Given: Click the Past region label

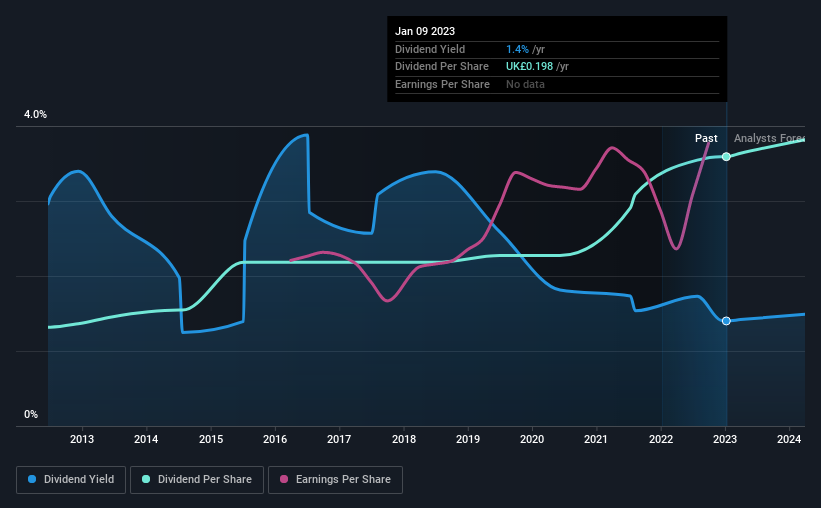Looking at the screenshot, I should (x=706, y=138).
